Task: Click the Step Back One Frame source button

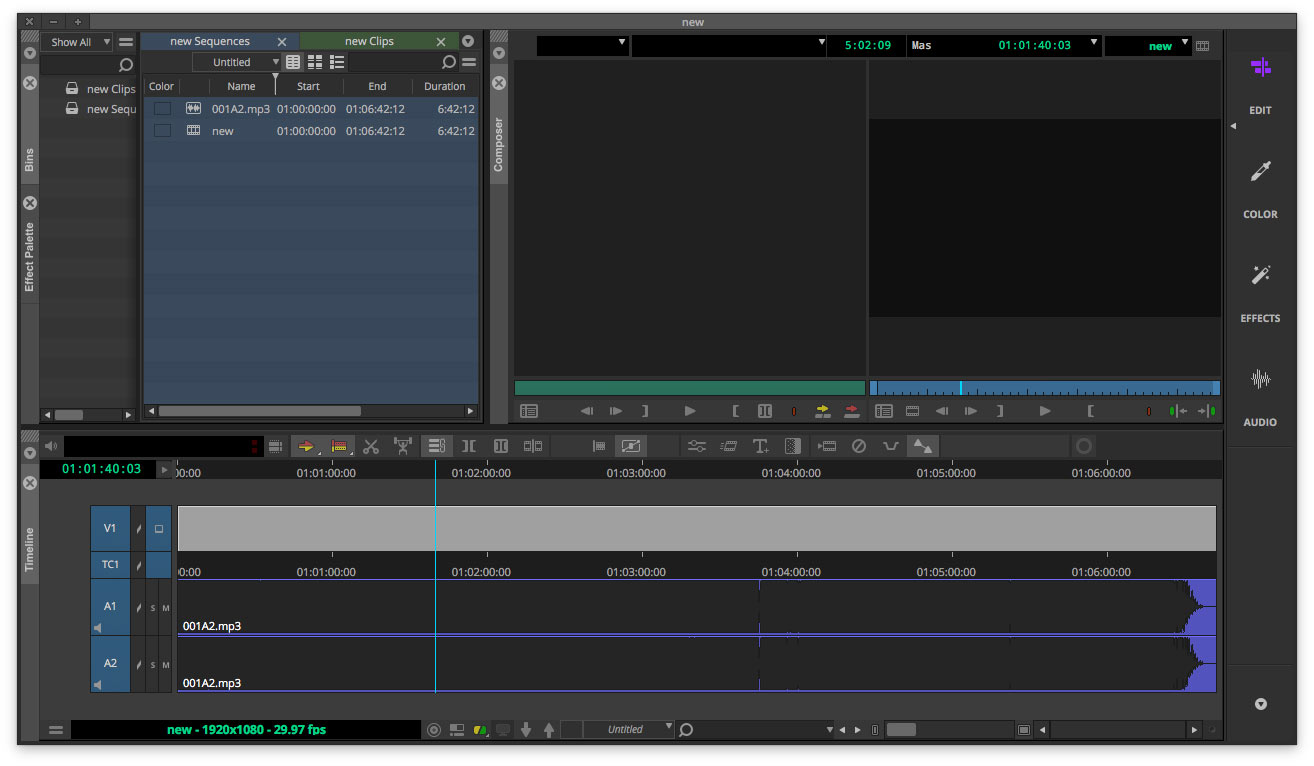Action: pyautogui.click(x=587, y=411)
